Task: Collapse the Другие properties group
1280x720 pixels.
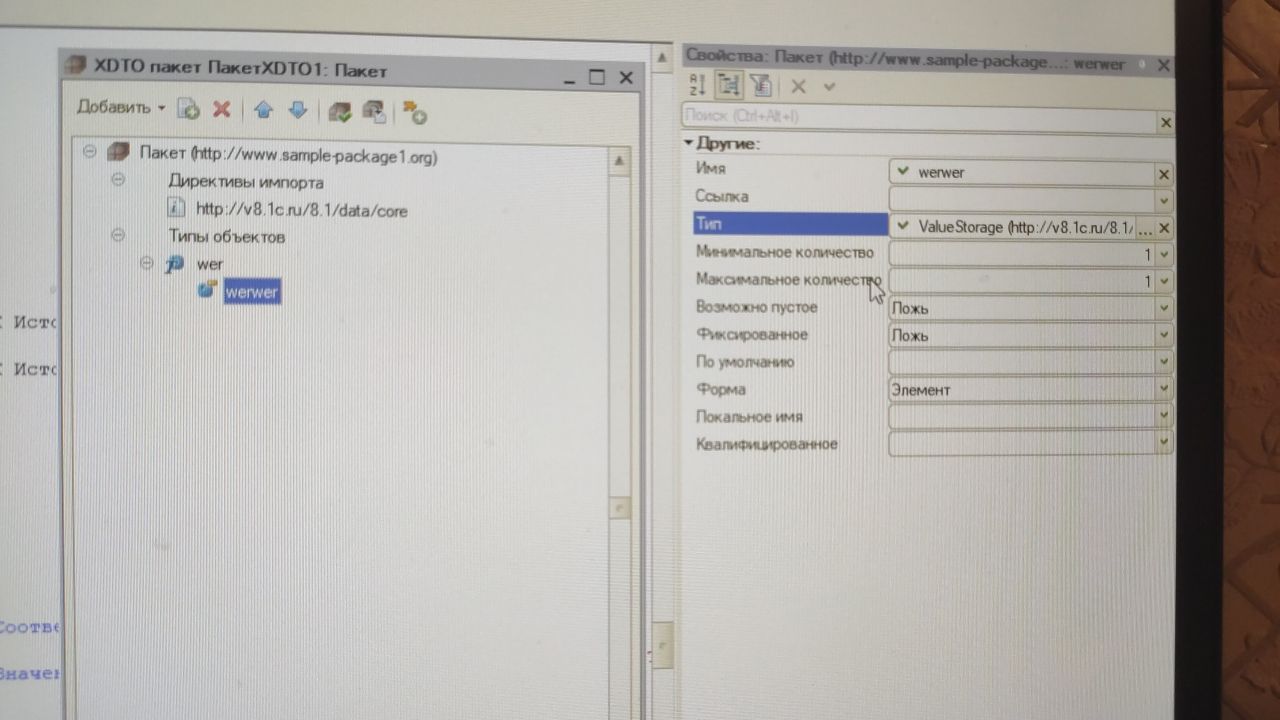Action: click(x=688, y=143)
